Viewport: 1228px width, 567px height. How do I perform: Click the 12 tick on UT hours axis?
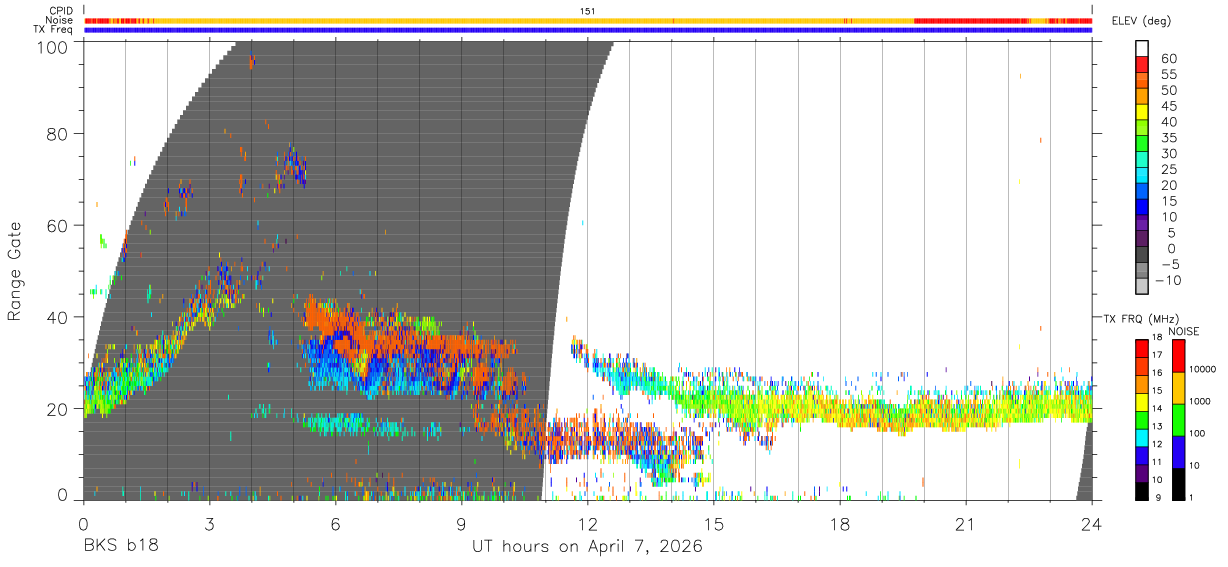(587, 524)
